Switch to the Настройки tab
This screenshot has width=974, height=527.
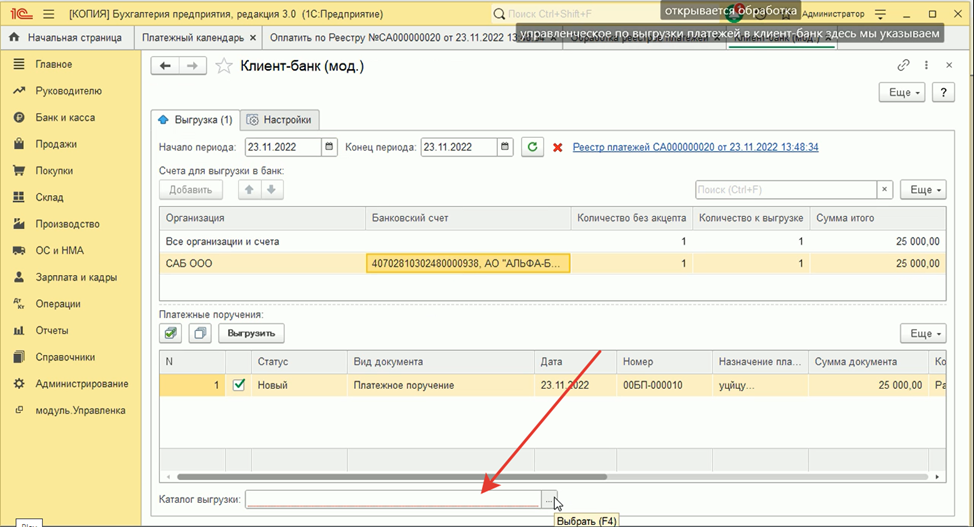click(x=280, y=120)
